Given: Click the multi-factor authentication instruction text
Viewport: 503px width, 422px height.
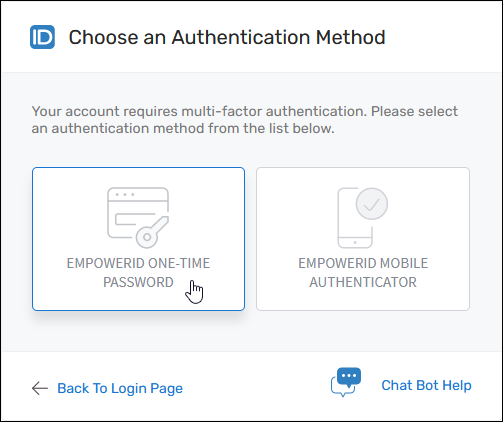Looking at the screenshot, I should 245,120.
